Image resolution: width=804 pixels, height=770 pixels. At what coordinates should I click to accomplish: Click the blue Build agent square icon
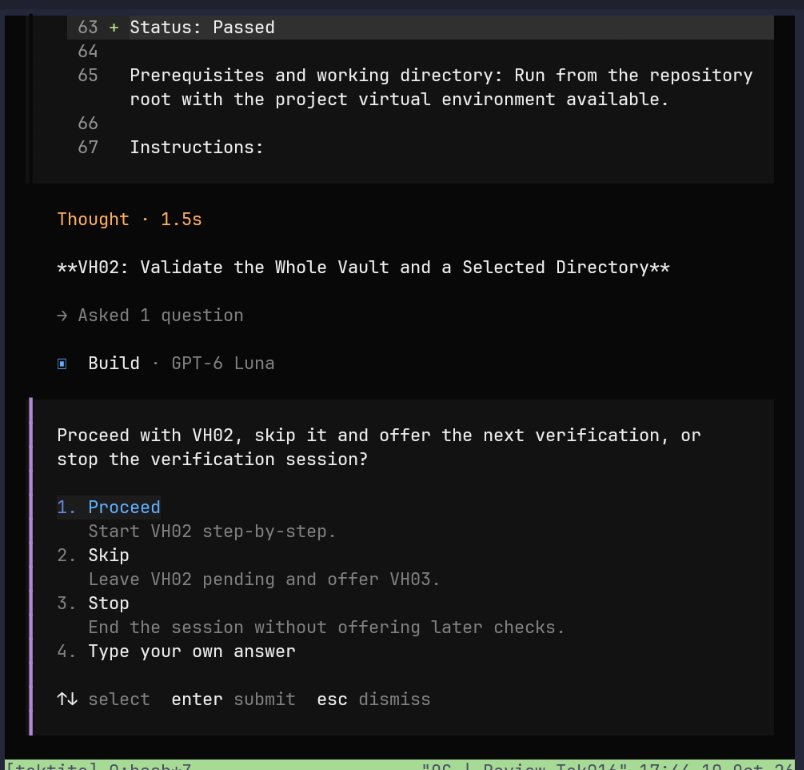[x=62, y=363]
